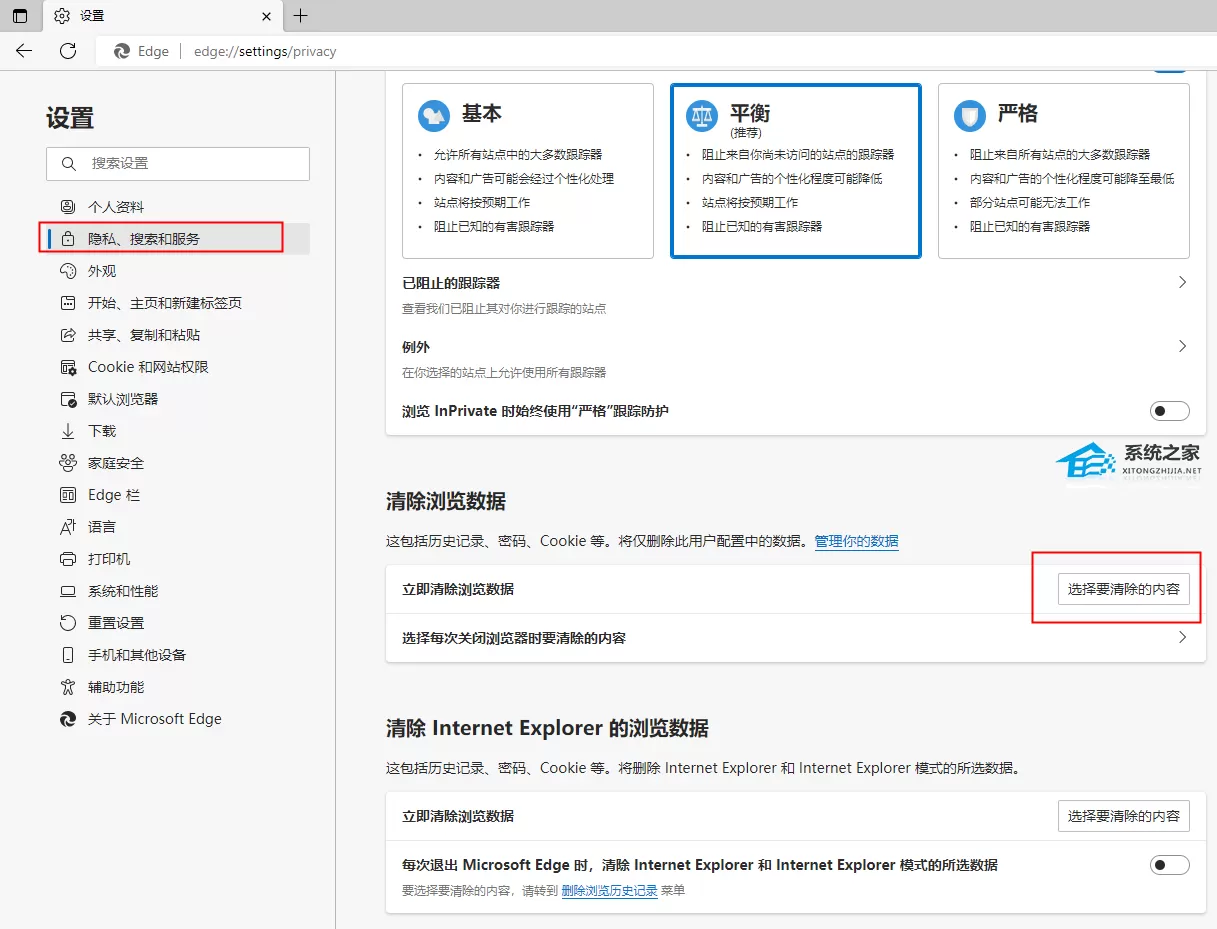Screen dimensions: 1217x929
Task: Select Balanced (平衡) tracking prevention card
Action: 796,171
